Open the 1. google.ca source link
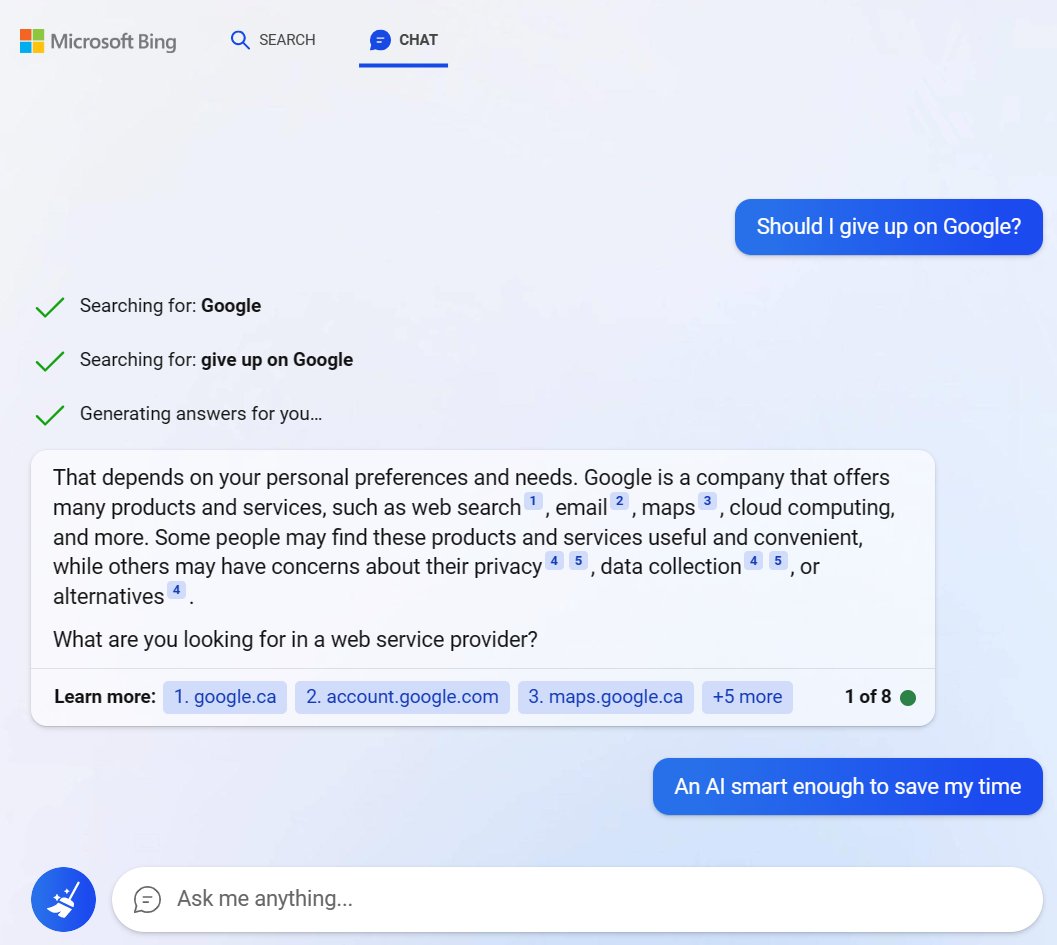Viewport: 1057px width, 945px height. click(x=225, y=697)
